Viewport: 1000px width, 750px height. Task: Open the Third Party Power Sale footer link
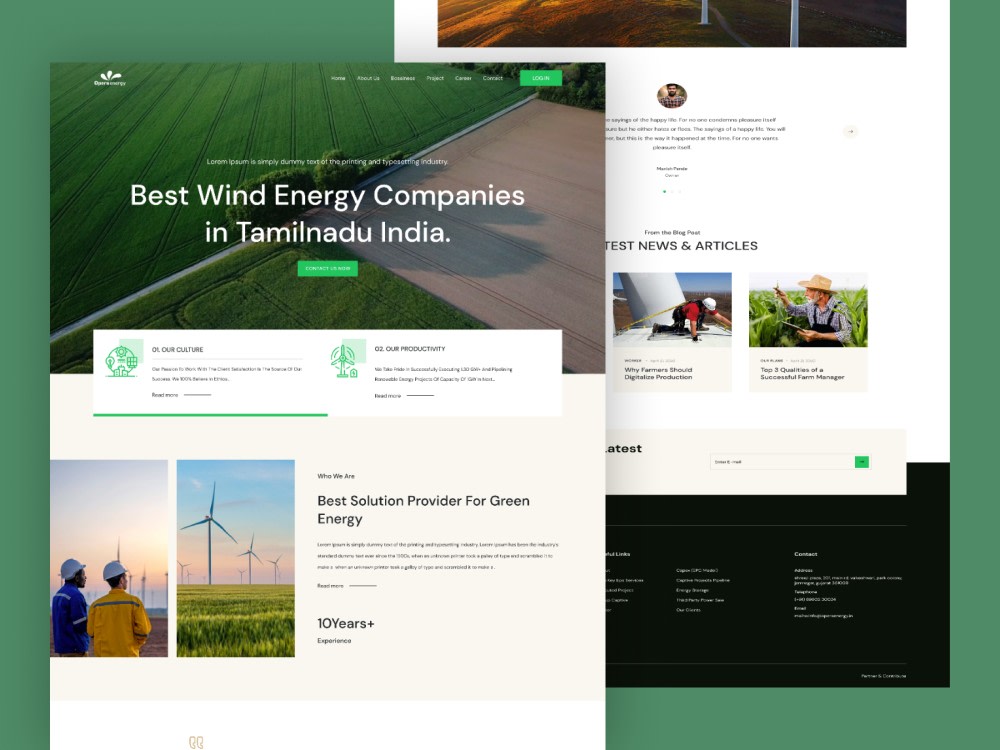pos(700,600)
